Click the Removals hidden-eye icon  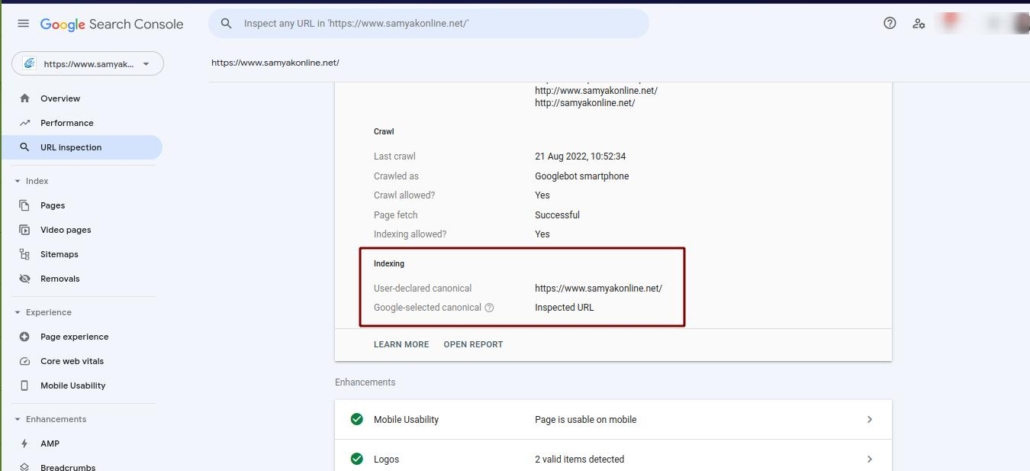click(25, 279)
